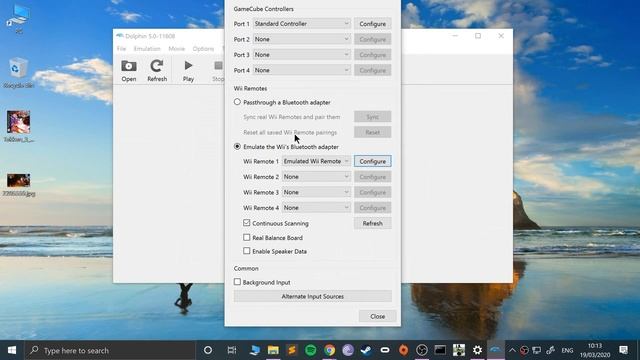Open Spotify from the taskbar
The width and height of the screenshot is (640, 360).
311,350
